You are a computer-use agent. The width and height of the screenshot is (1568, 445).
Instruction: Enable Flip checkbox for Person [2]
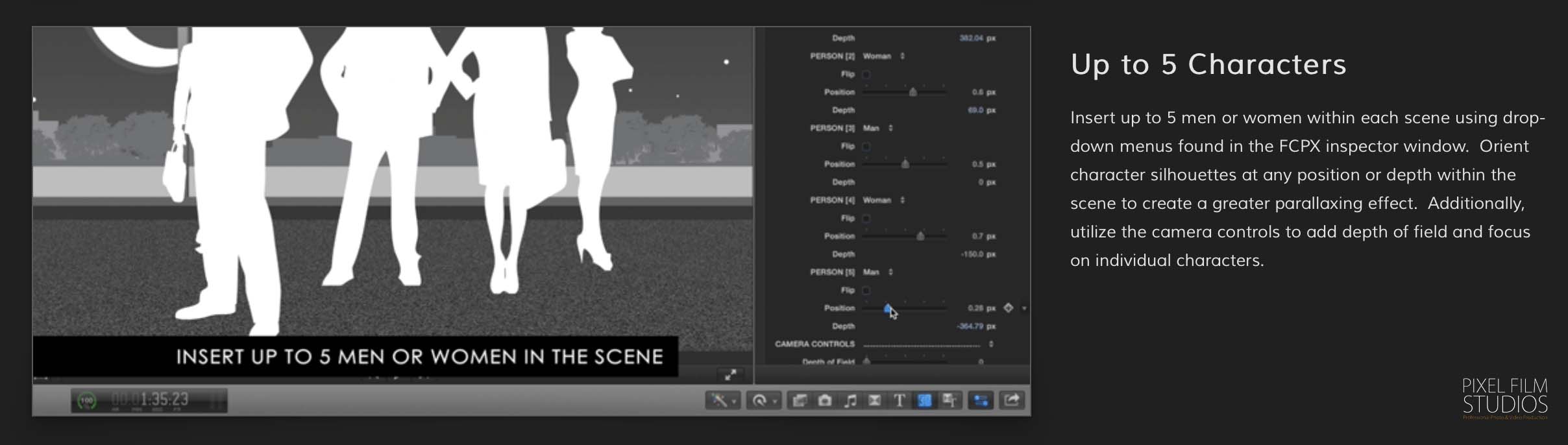tap(866, 75)
